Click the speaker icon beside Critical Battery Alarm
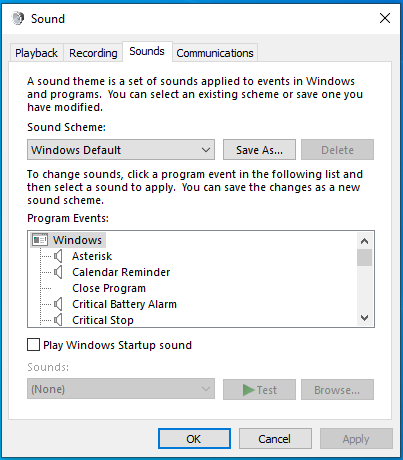403x460 pixels. pos(58,304)
